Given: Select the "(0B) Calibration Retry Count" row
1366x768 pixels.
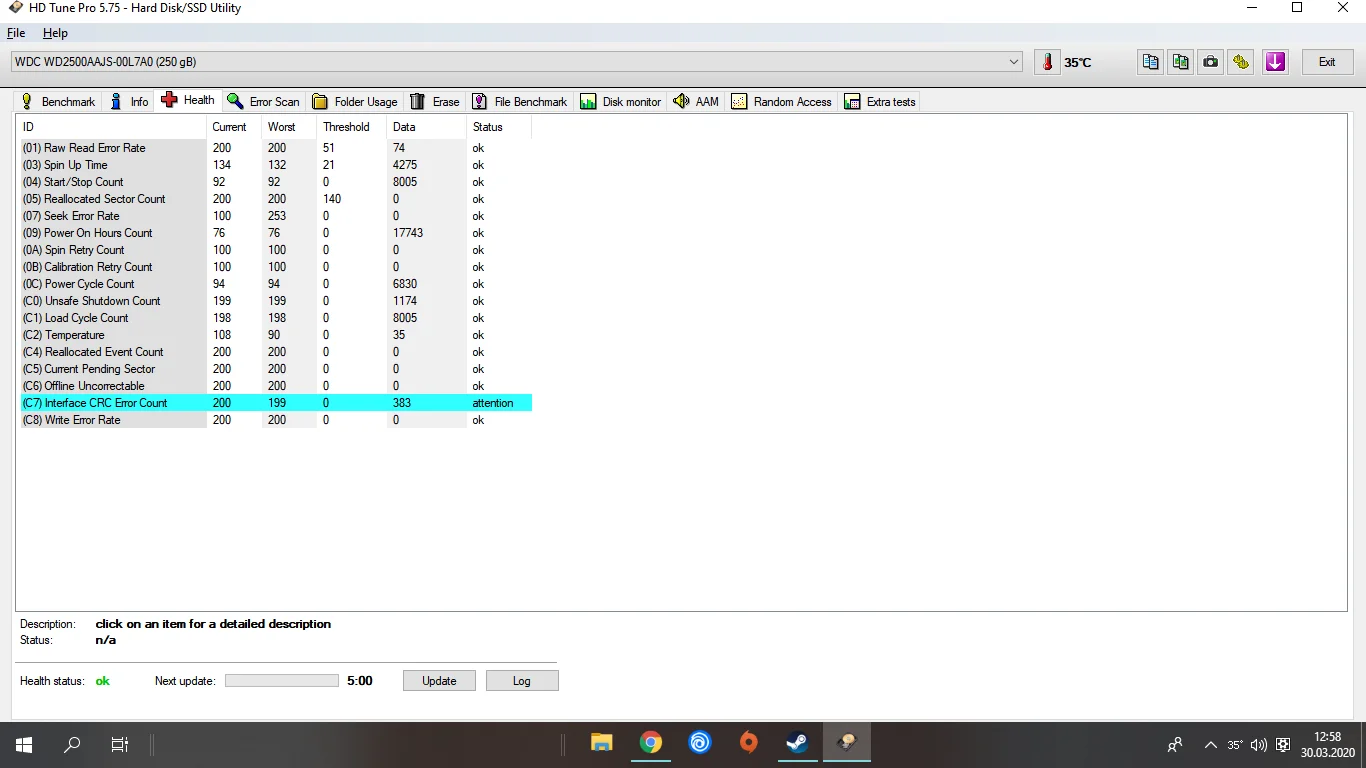Looking at the screenshot, I should (x=276, y=267).
